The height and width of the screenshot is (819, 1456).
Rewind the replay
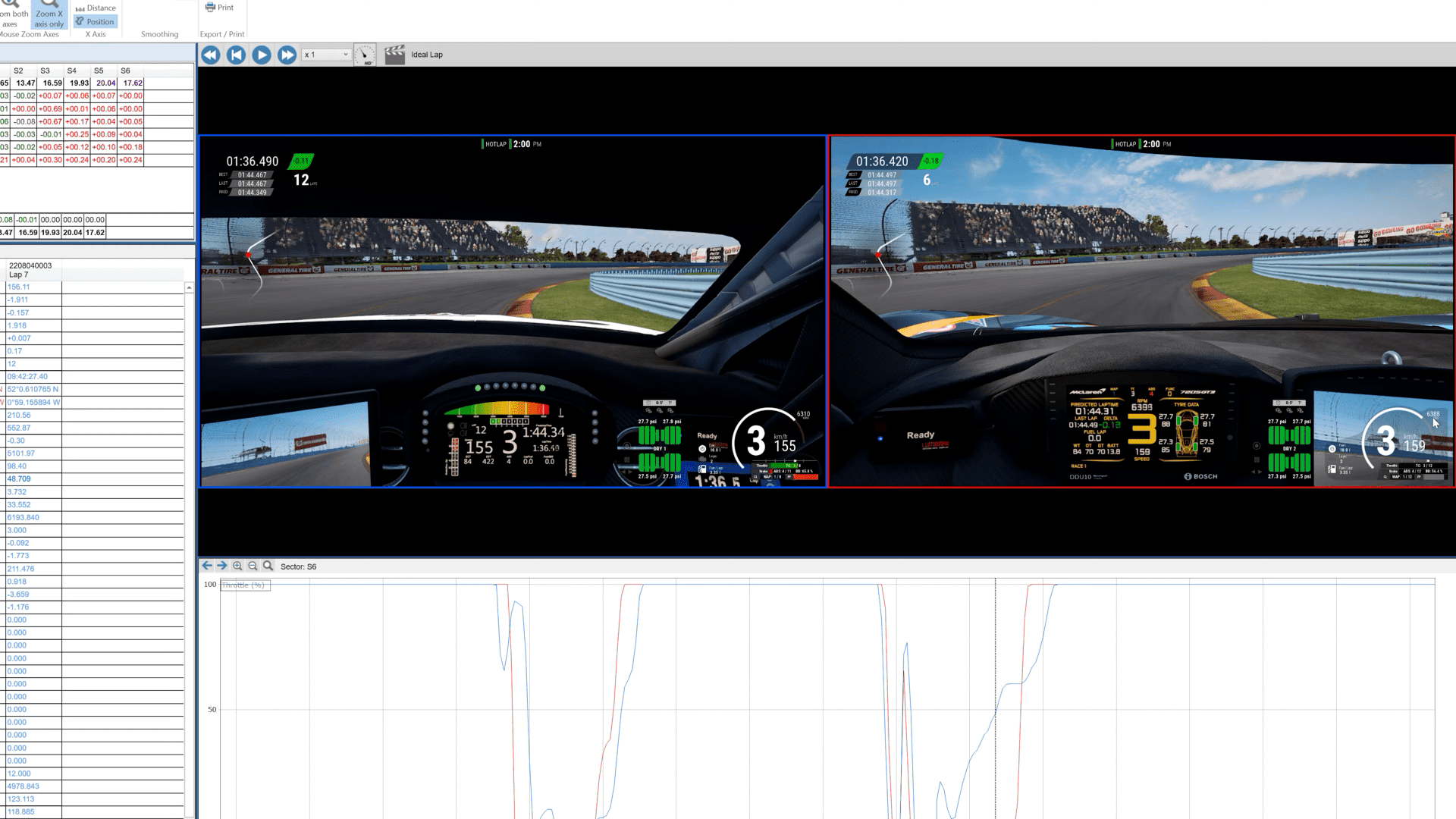(x=209, y=54)
